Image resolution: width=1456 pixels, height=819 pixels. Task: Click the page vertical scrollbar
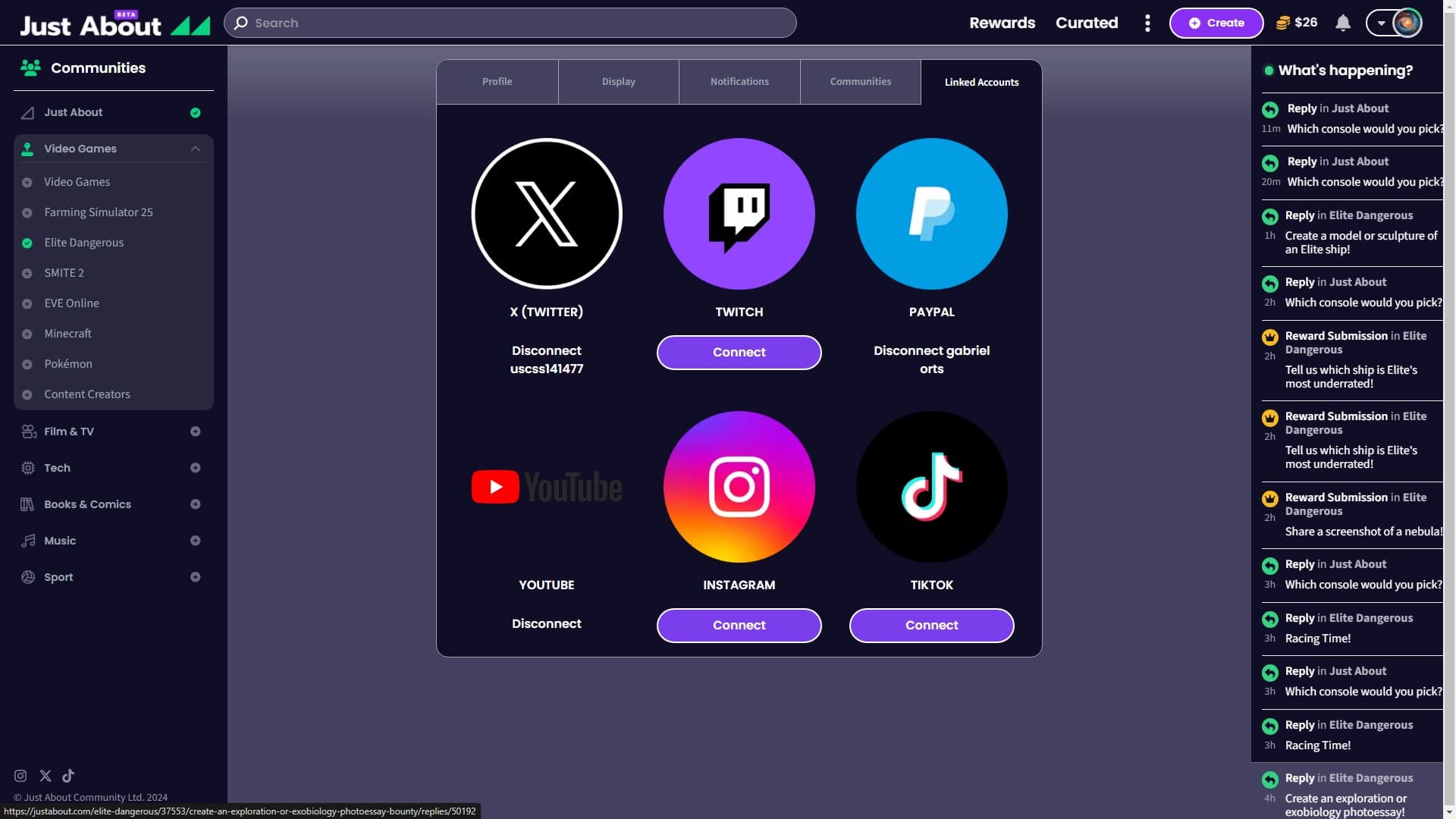1449,409
